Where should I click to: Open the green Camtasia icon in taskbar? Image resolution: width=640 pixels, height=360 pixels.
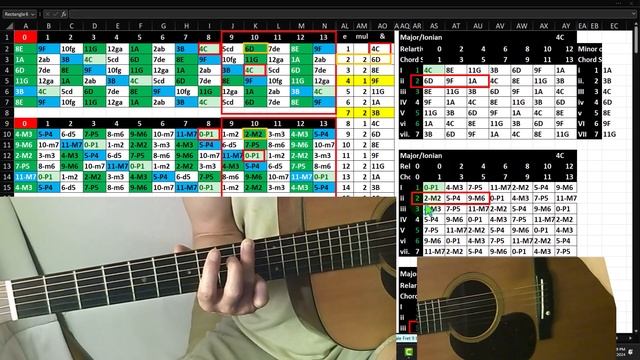(x=408, y=352)
